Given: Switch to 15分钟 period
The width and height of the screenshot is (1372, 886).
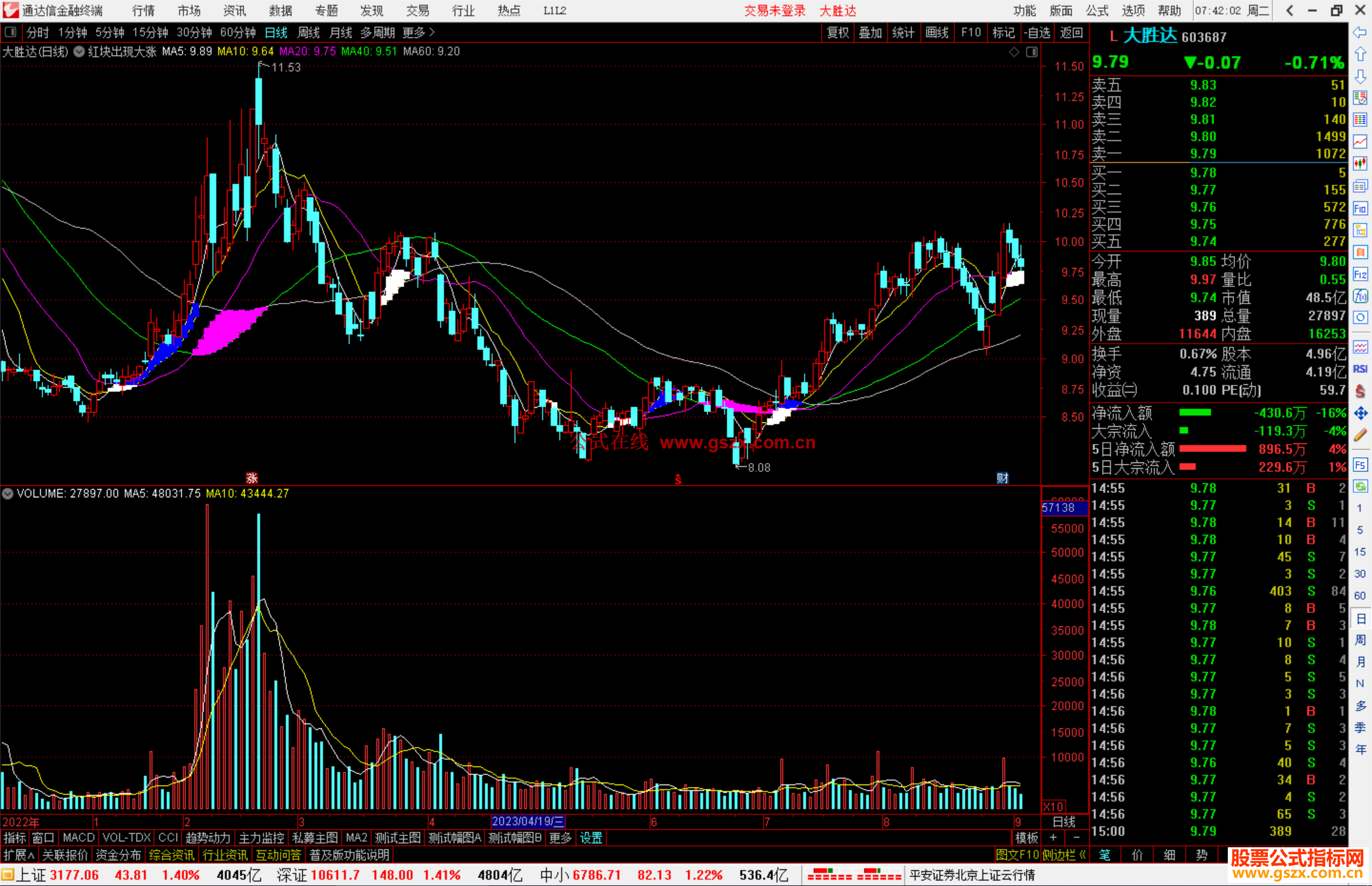Looking at the screenshot, I should coord(150,32).
